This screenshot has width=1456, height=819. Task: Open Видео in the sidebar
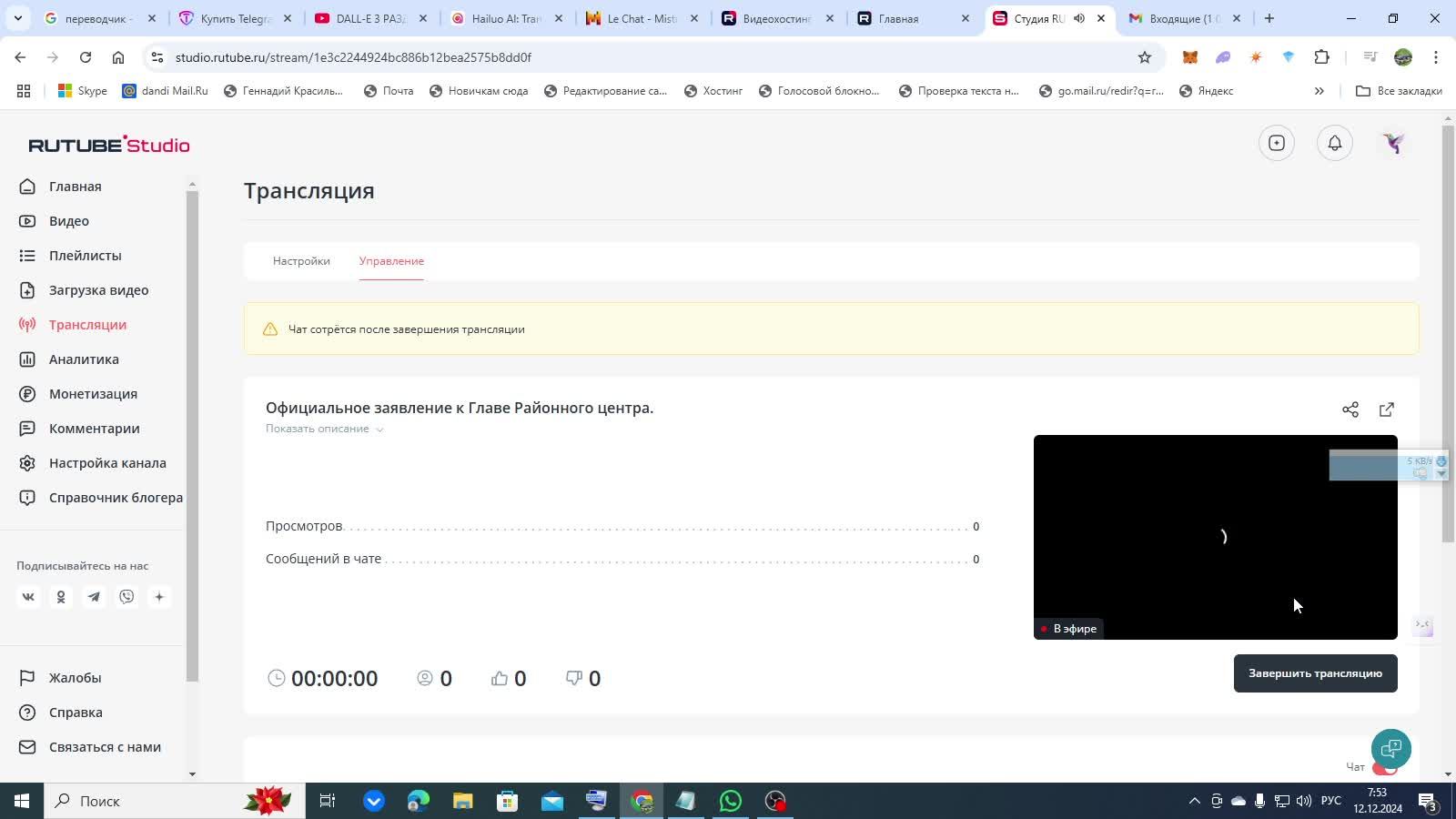tap(69, 221)
